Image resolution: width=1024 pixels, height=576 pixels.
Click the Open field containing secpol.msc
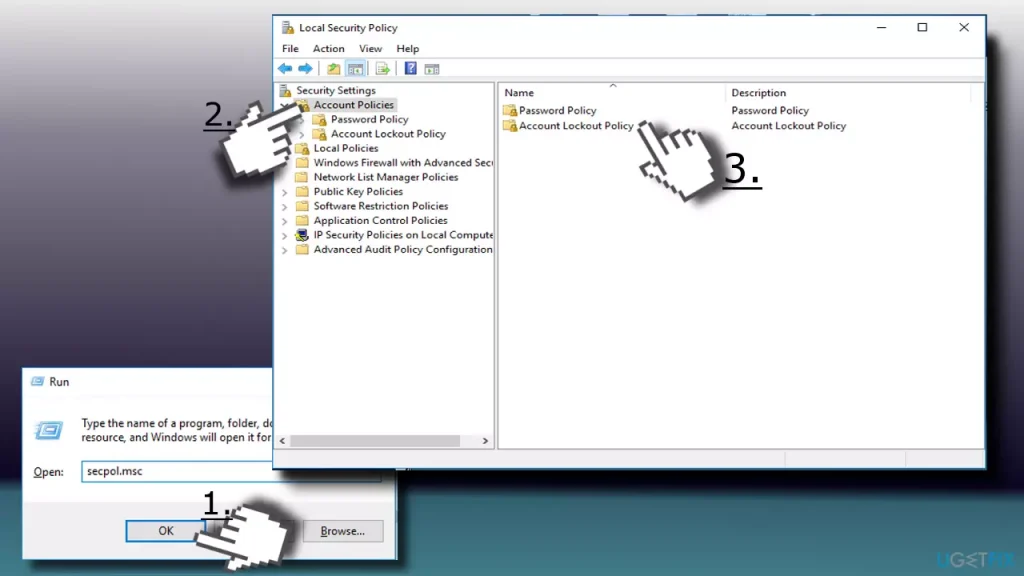click(175, 472)
